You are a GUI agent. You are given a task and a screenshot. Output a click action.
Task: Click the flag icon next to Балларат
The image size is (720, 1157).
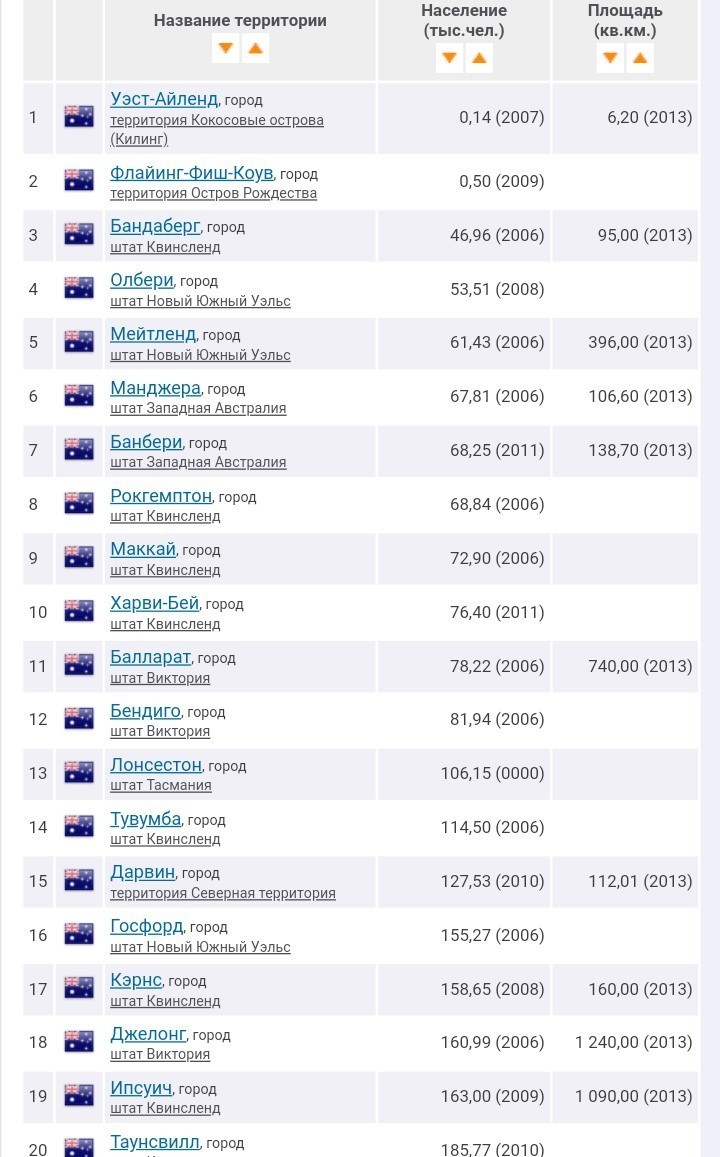(x=79, y=665)
